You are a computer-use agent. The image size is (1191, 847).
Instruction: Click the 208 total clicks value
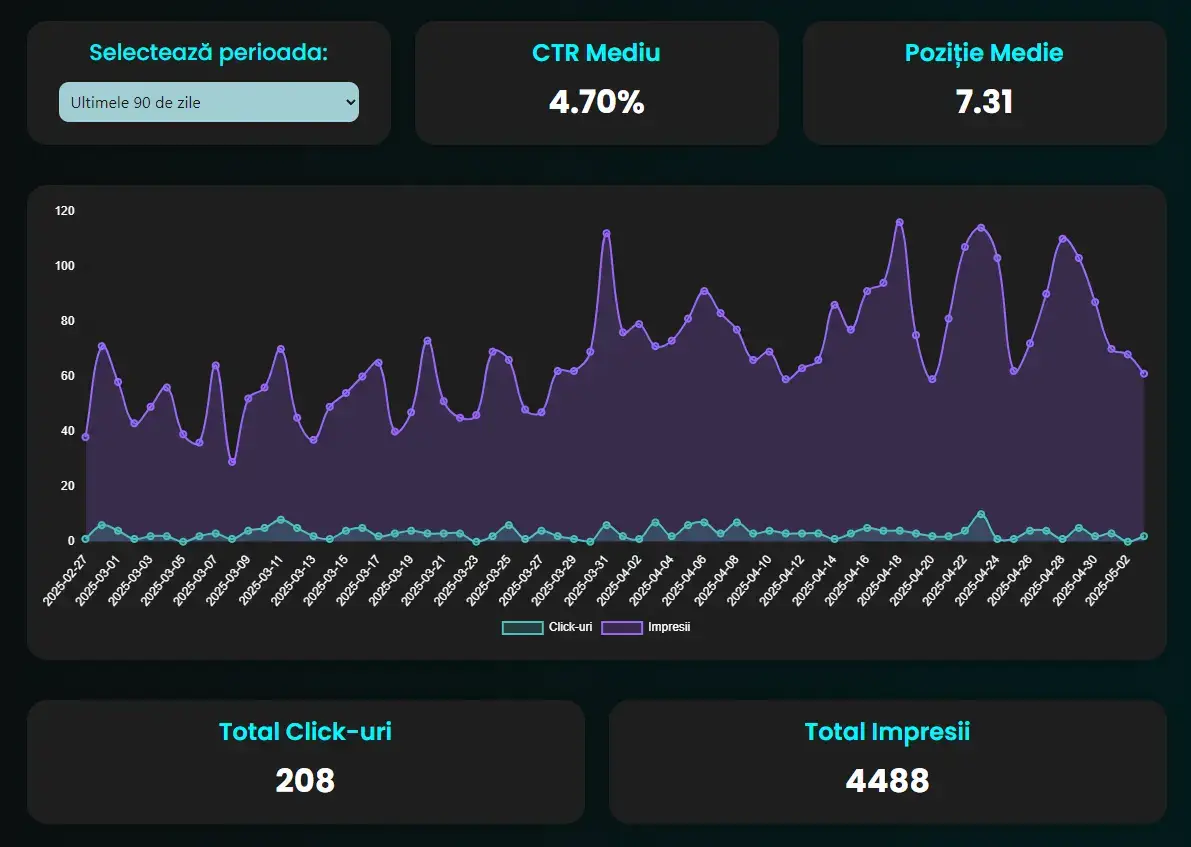(305, 781)
